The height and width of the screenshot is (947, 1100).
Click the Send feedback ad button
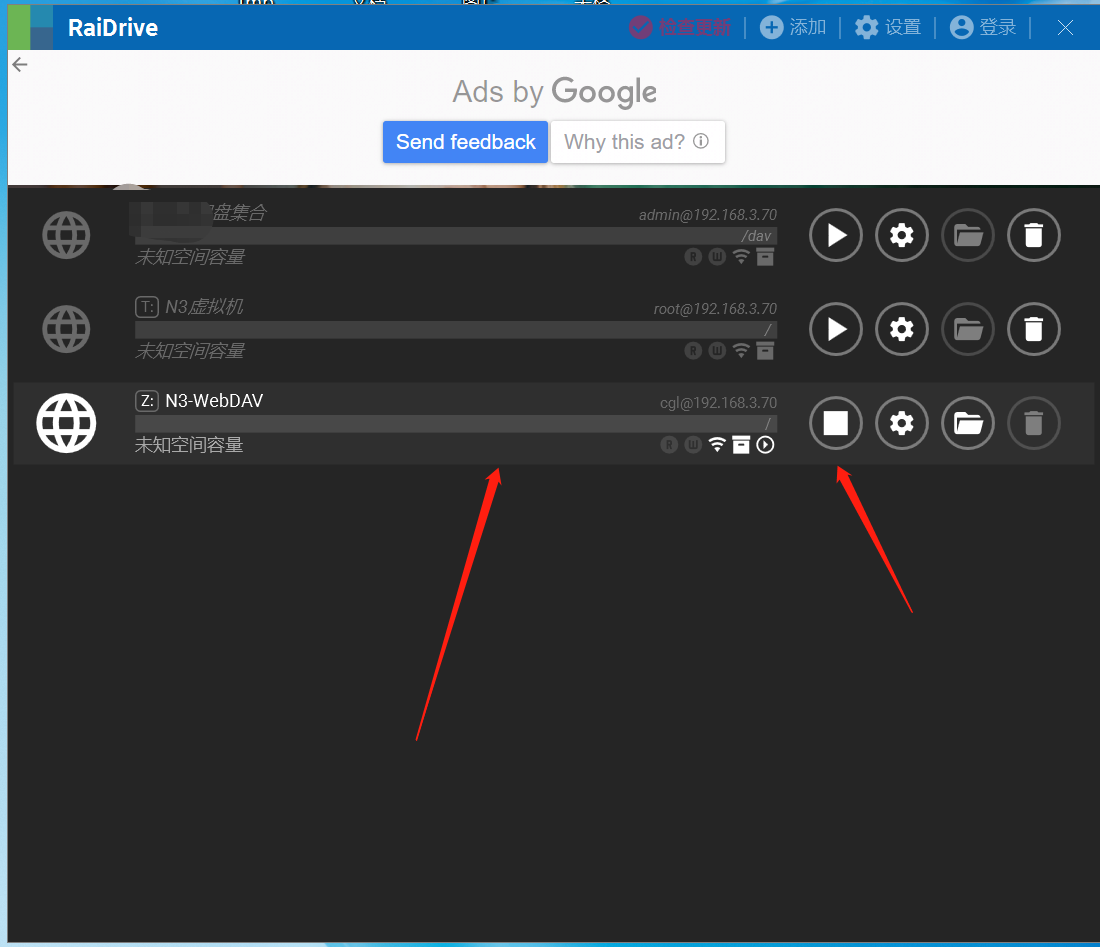[465, 142]
